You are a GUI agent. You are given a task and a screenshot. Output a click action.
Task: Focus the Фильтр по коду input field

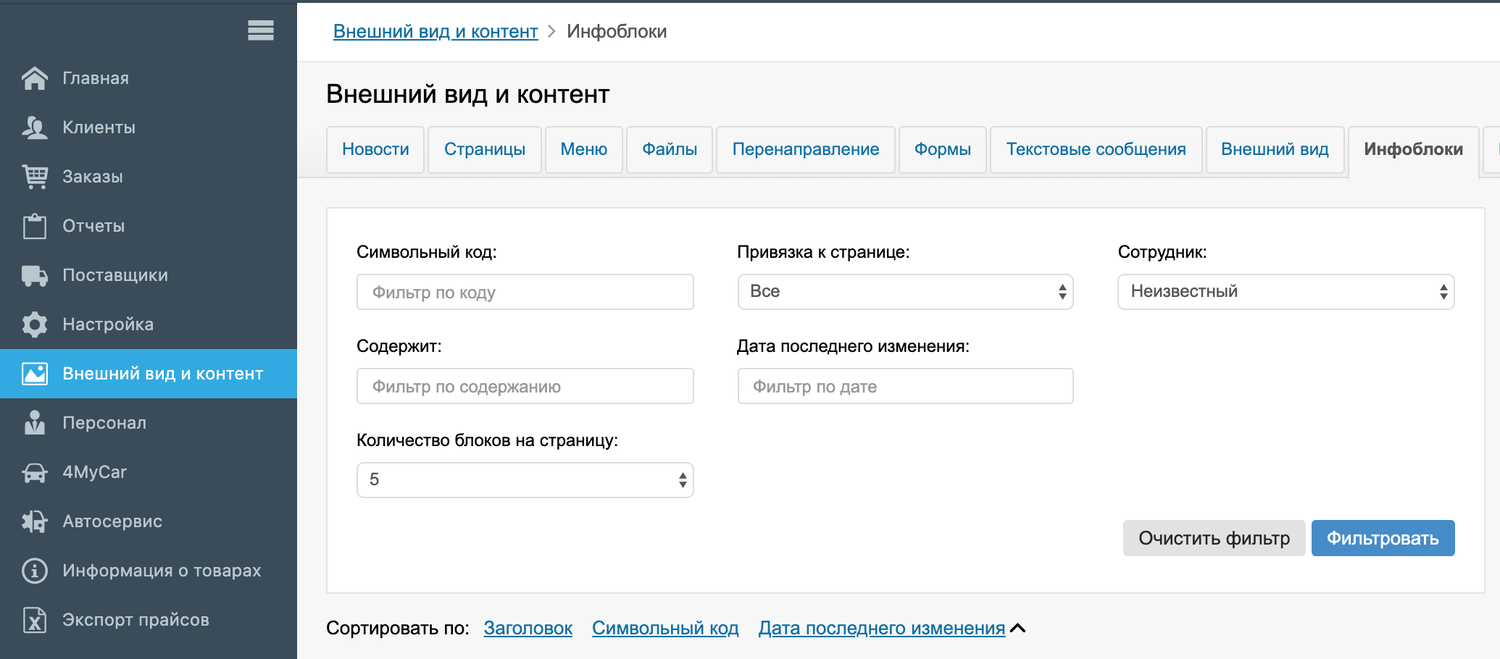point(524,292)
